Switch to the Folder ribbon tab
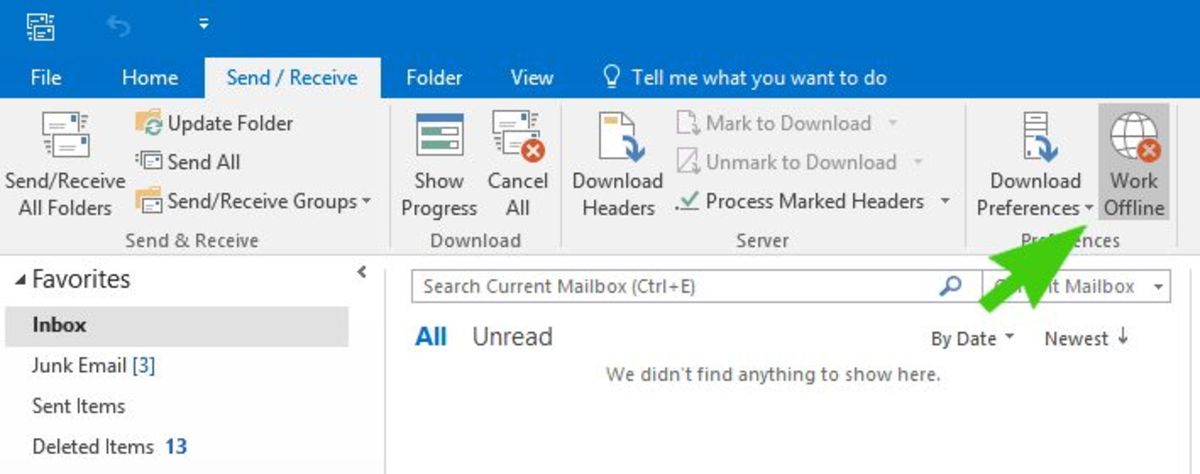 pyautogui.click(x=434, y=77)
